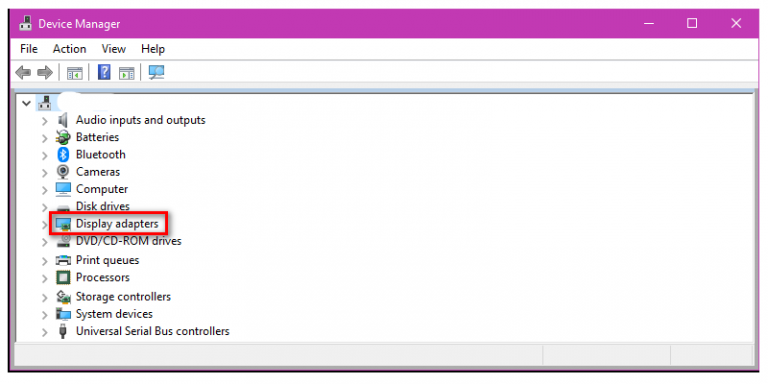Click the Cameras webcam icon

point(63,172)
